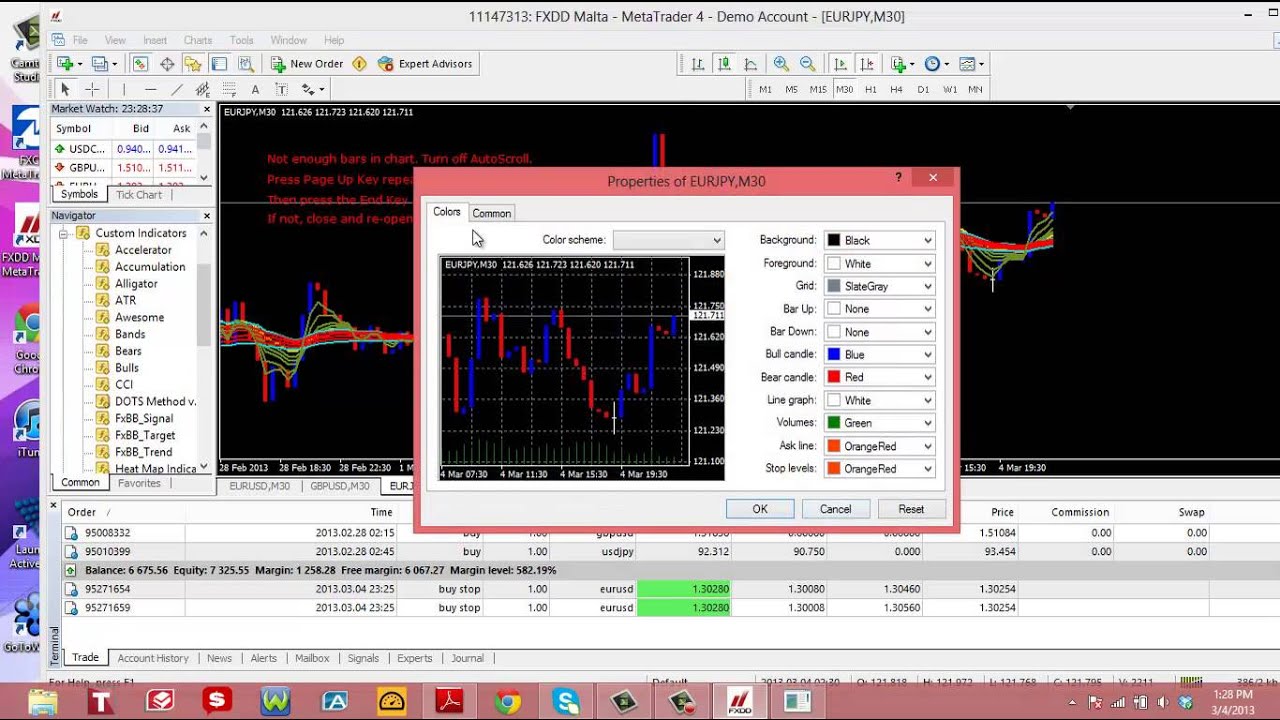
Task: Click the blue Bull candle color swatch
Action: click(834, 354)
